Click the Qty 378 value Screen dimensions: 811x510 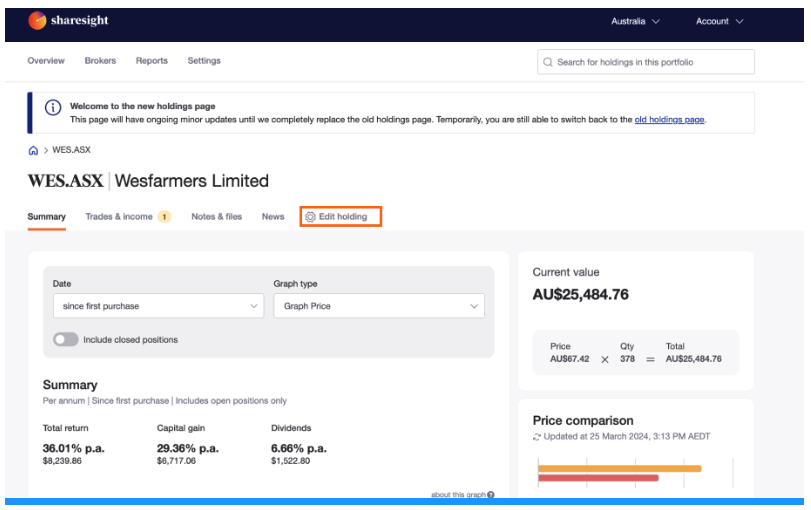click(627, 359)
